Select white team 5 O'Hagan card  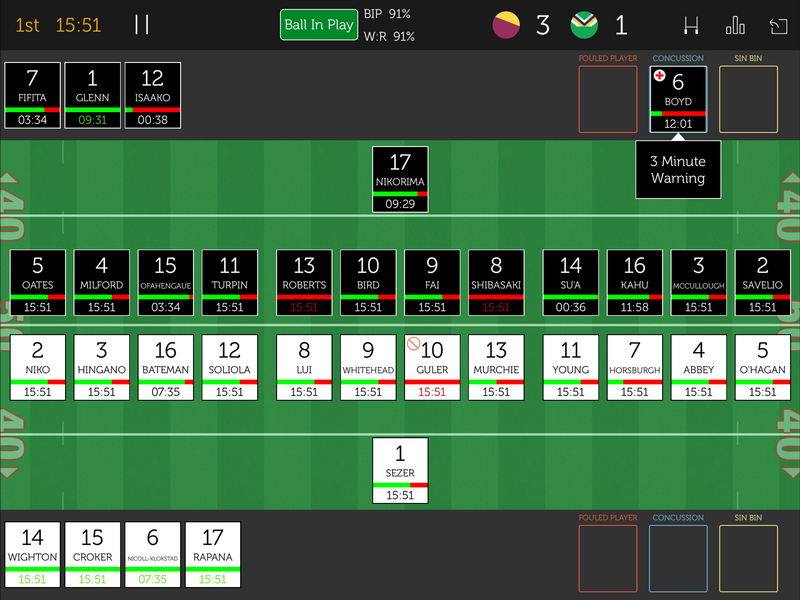coord(763,367)
